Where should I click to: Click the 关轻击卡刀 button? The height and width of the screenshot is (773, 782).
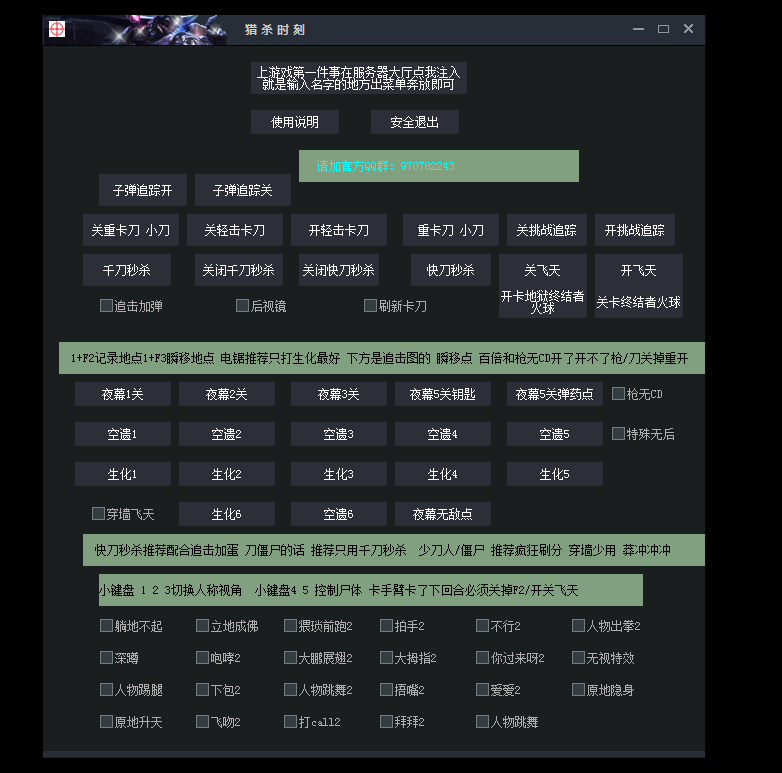(x=235, y=230)
